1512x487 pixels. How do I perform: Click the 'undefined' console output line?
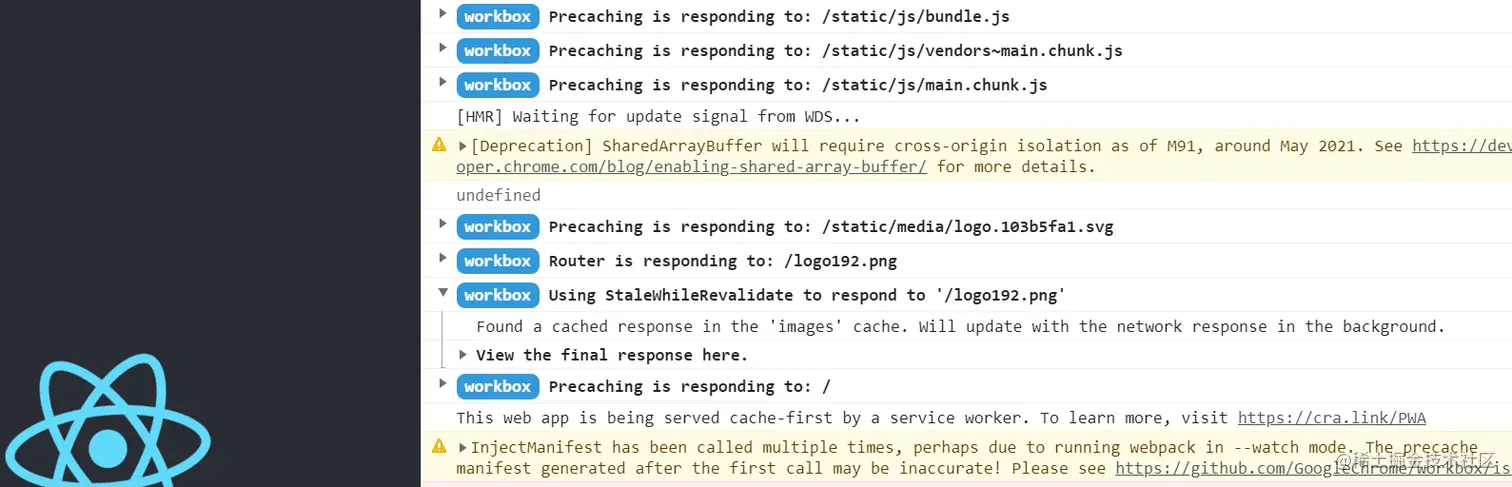point(499,195)
